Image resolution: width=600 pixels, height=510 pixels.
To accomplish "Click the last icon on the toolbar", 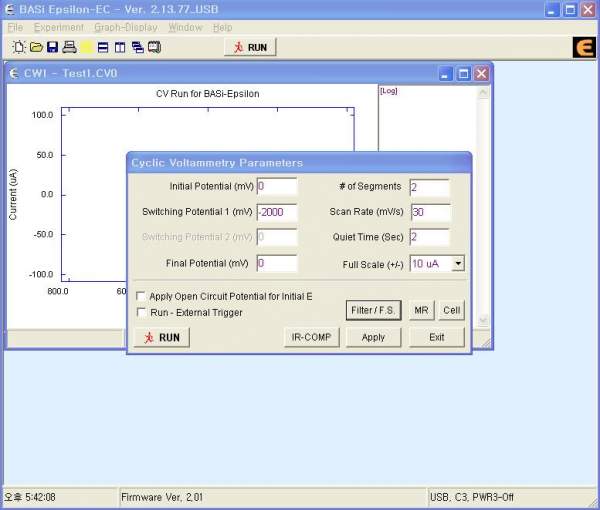I will [x=155, y=47].
